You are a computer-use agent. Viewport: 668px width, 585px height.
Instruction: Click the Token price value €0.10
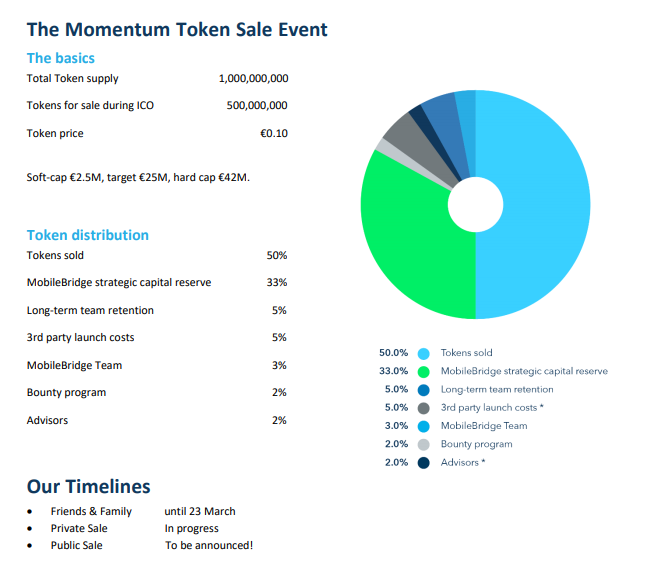coord(274,133)
